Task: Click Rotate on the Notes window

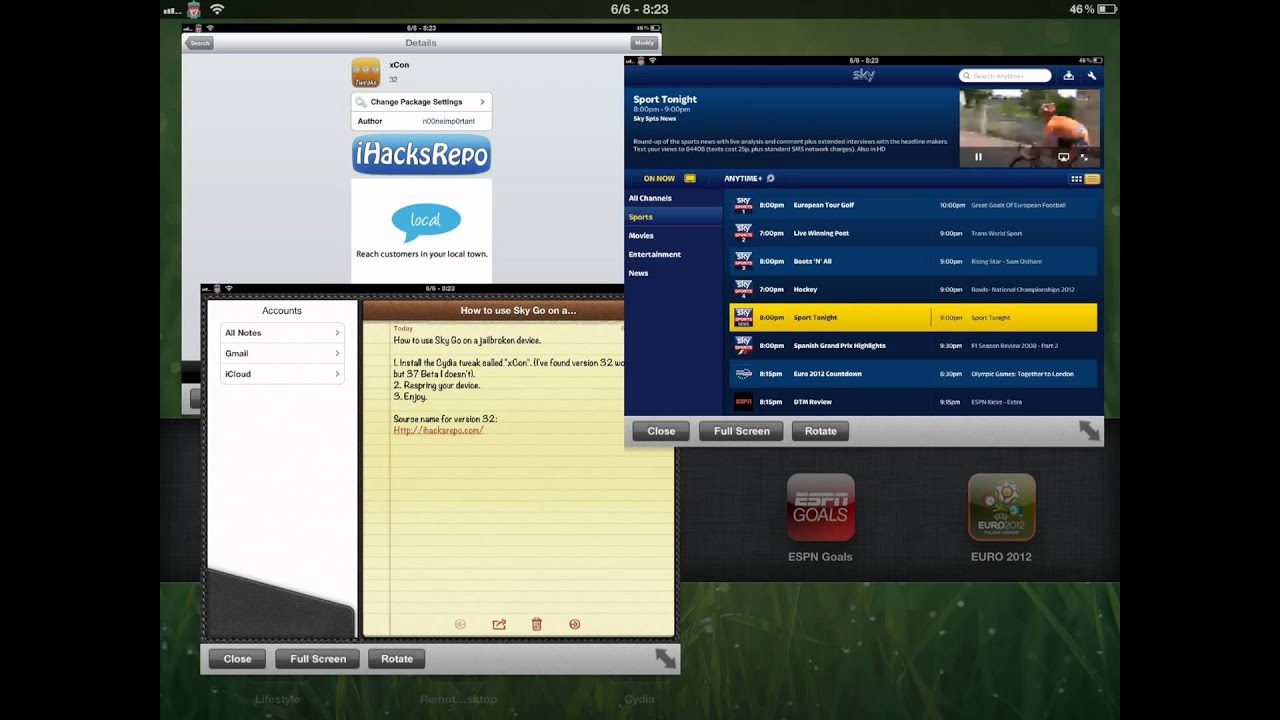Action: click(x=397, y=659)
